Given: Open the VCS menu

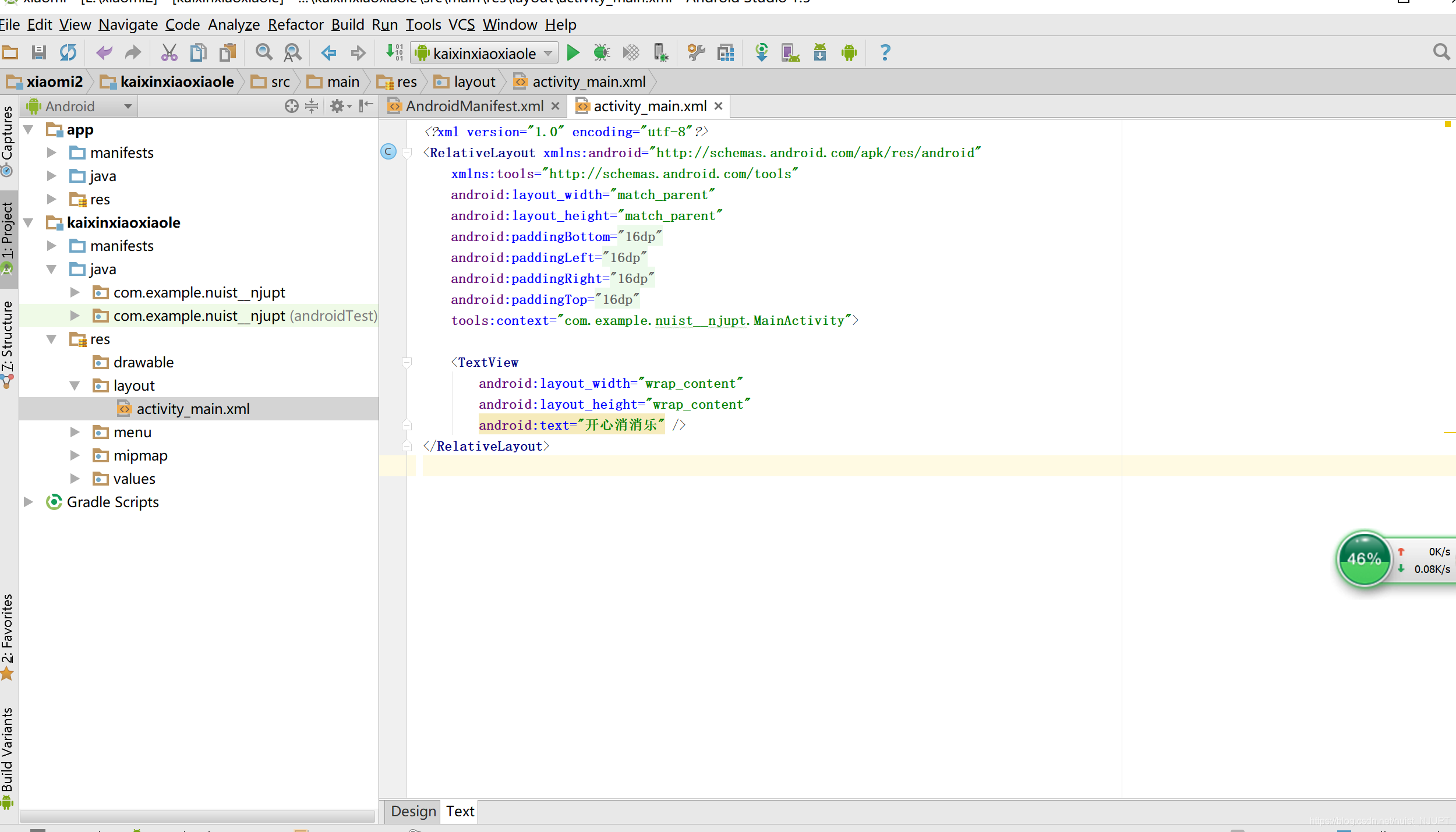Looking at the screenshot, I should 461,24.
